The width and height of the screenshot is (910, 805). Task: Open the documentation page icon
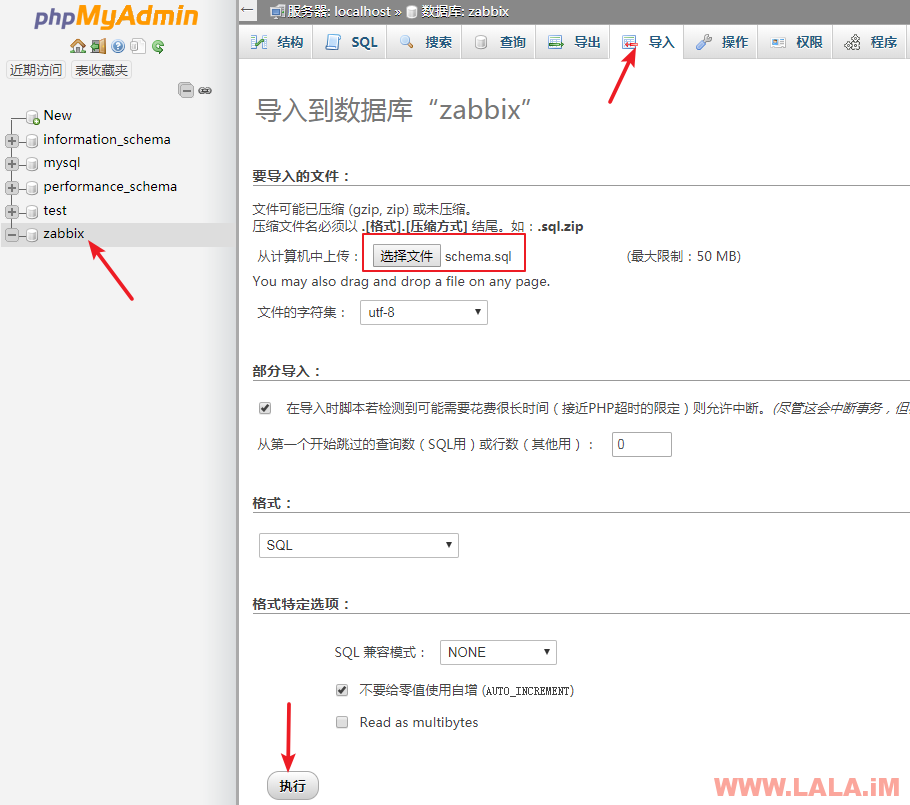137,46
